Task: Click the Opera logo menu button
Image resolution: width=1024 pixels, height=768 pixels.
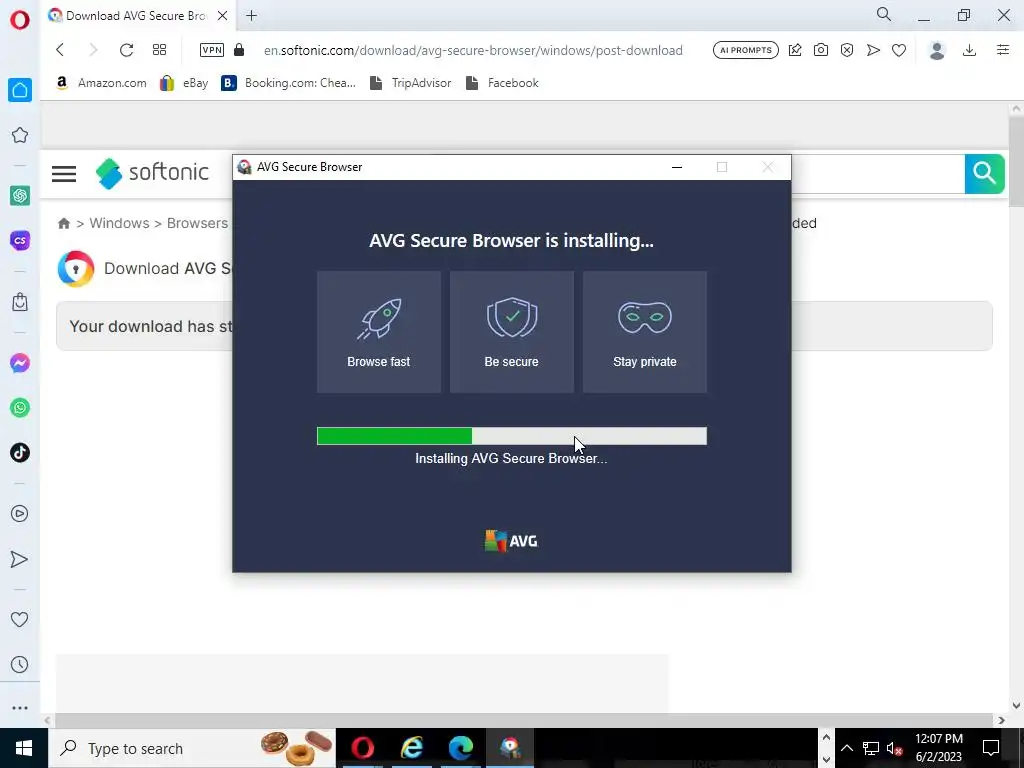Action: tap(20, 20)
